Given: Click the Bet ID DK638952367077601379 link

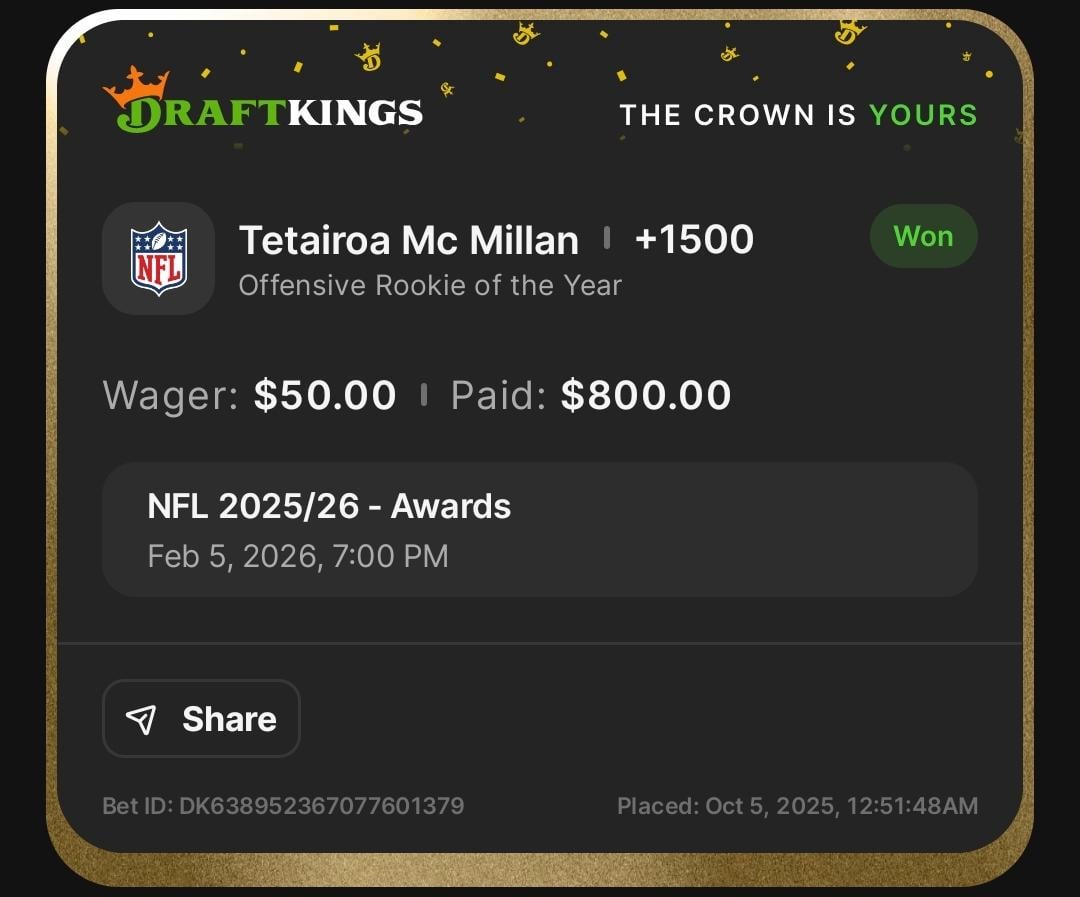Looking at the screenshot, I should click(284, 804).
